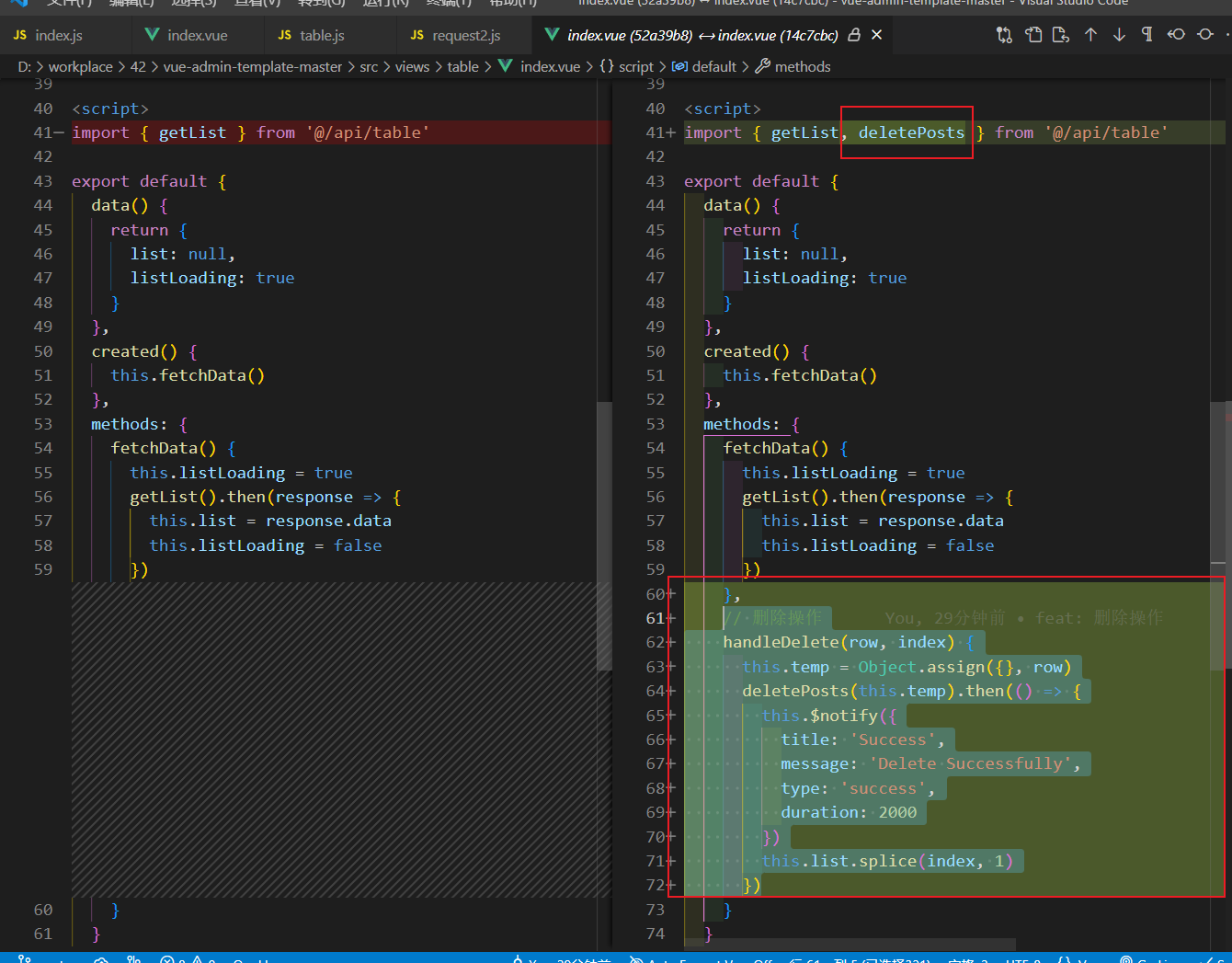The width and height of the screenshot is (1232, 963).
Task: Click handleDelete(row, index) in right pane
Action: [x=838, y=642]
